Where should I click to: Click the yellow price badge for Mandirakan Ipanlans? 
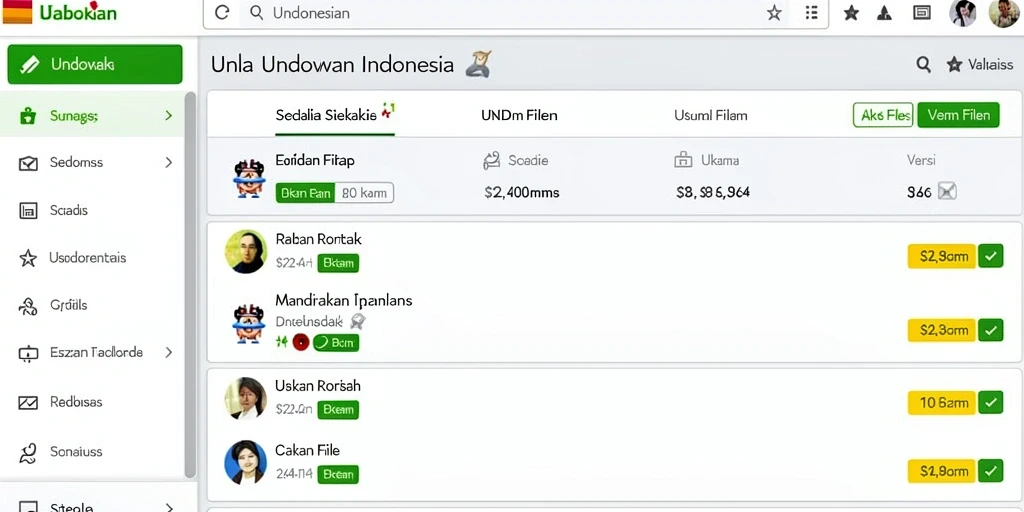(x=942, y=330)
